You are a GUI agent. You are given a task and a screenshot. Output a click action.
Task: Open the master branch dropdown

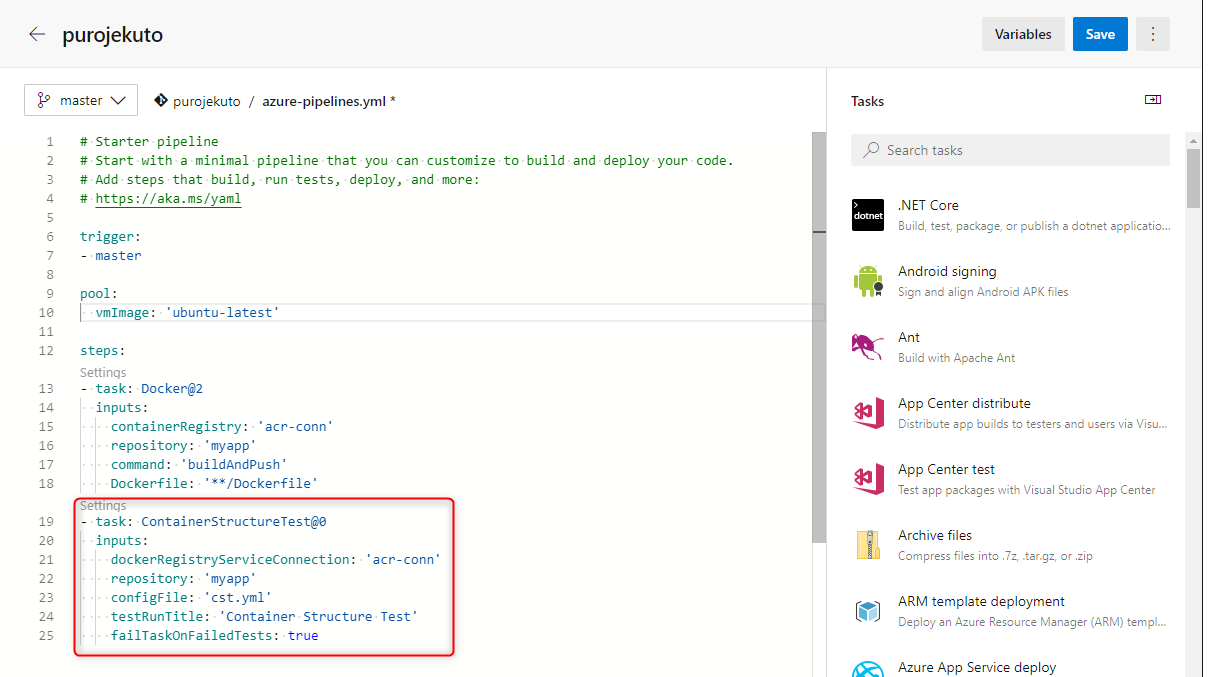click(81, 100)
